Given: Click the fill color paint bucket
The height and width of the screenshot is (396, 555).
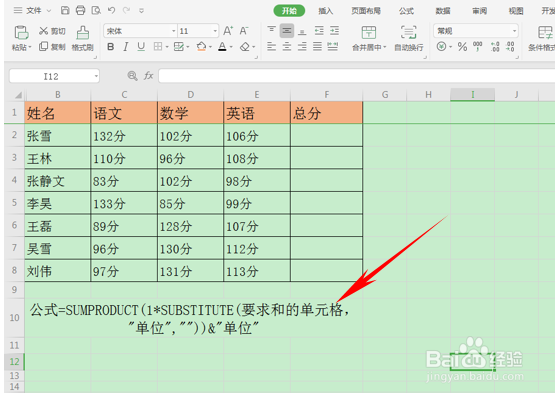Looking at the screenshot, I should [201, 46].
